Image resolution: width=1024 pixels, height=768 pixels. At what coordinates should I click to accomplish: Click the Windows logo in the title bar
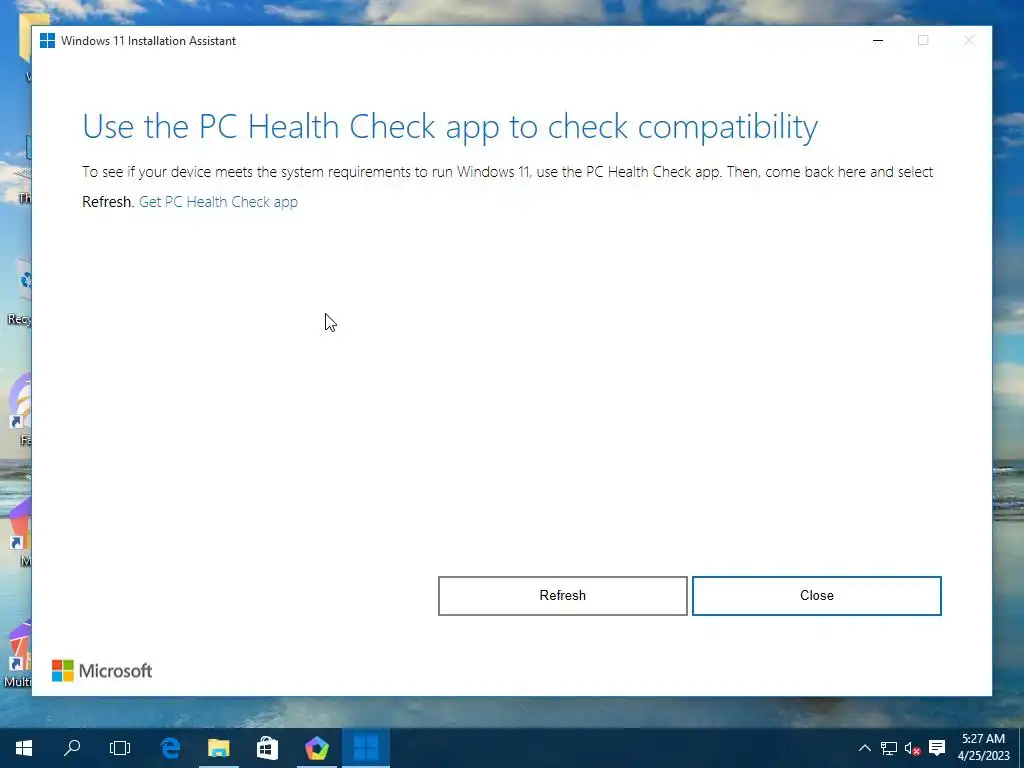coord(47,40)
